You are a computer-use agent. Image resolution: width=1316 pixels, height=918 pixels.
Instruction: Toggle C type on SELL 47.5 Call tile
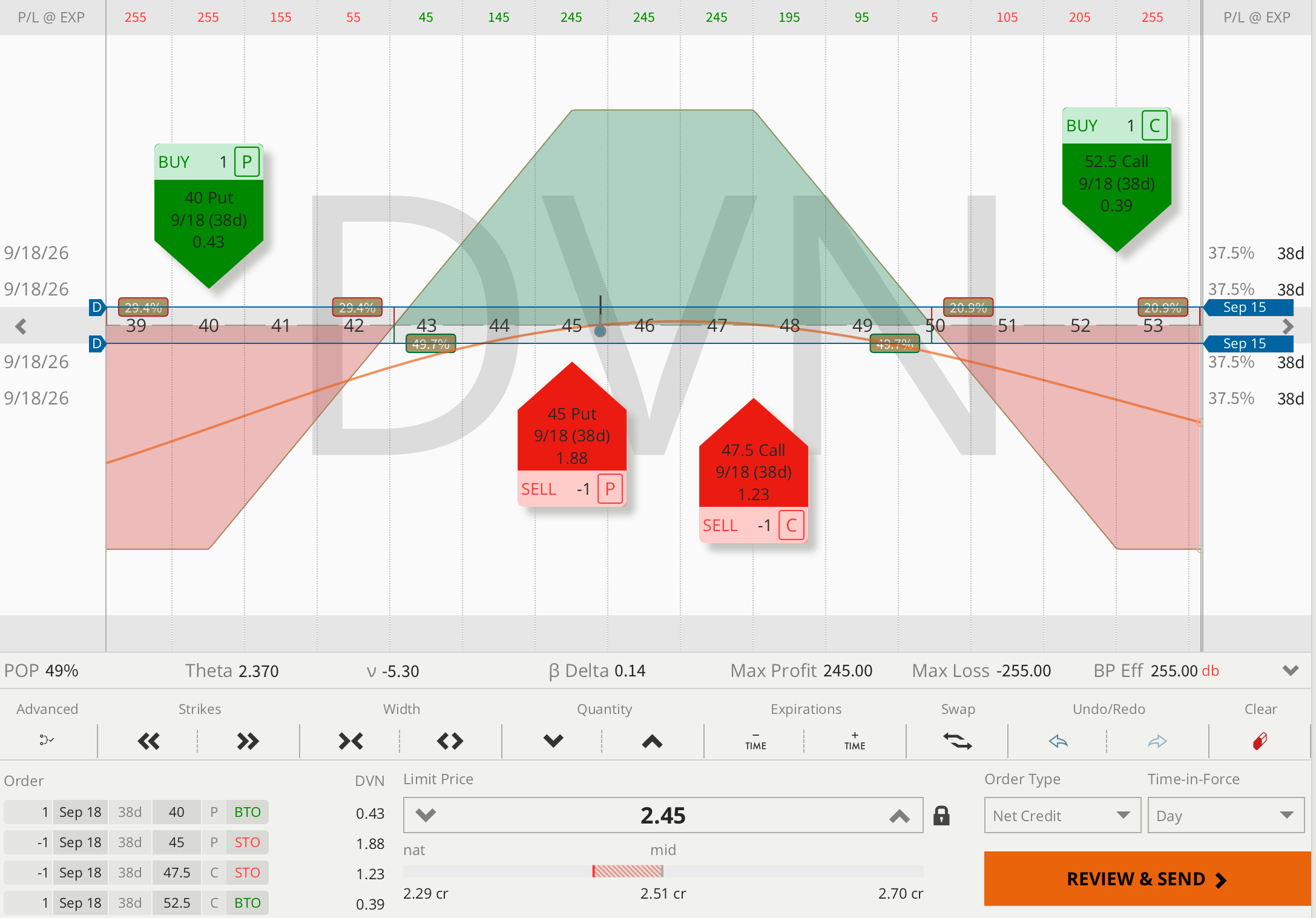coord(791,525)
